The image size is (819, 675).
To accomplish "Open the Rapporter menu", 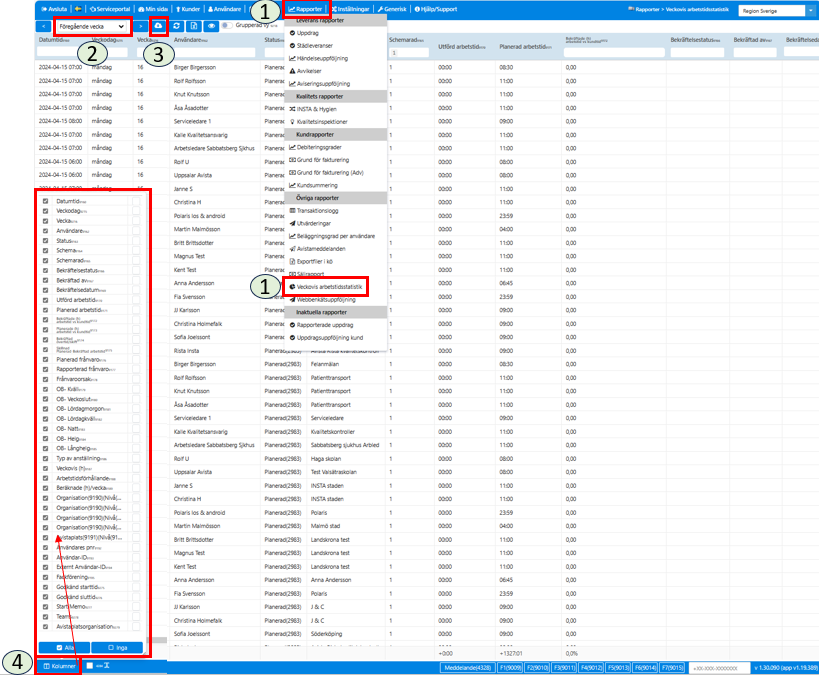I will 306,9.
